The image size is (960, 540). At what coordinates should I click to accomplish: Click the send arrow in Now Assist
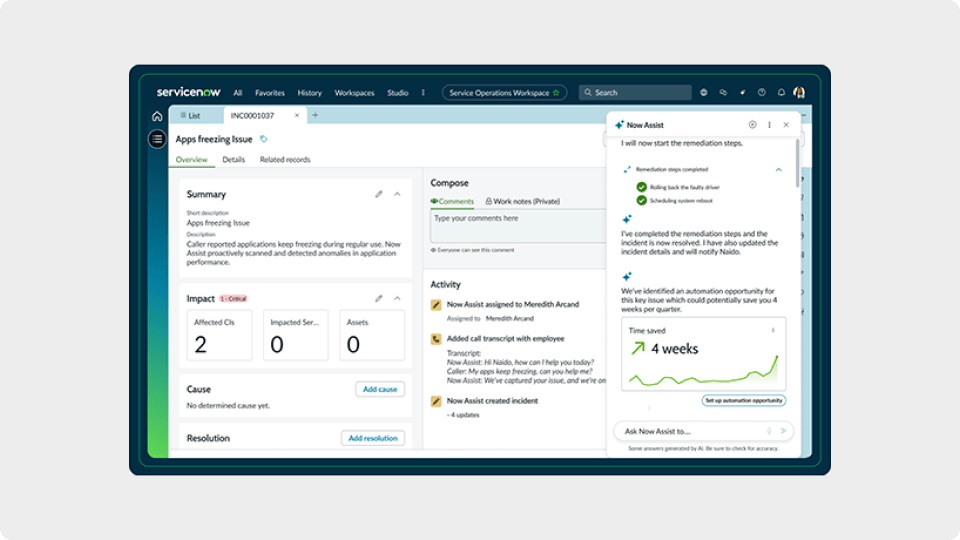784,431
